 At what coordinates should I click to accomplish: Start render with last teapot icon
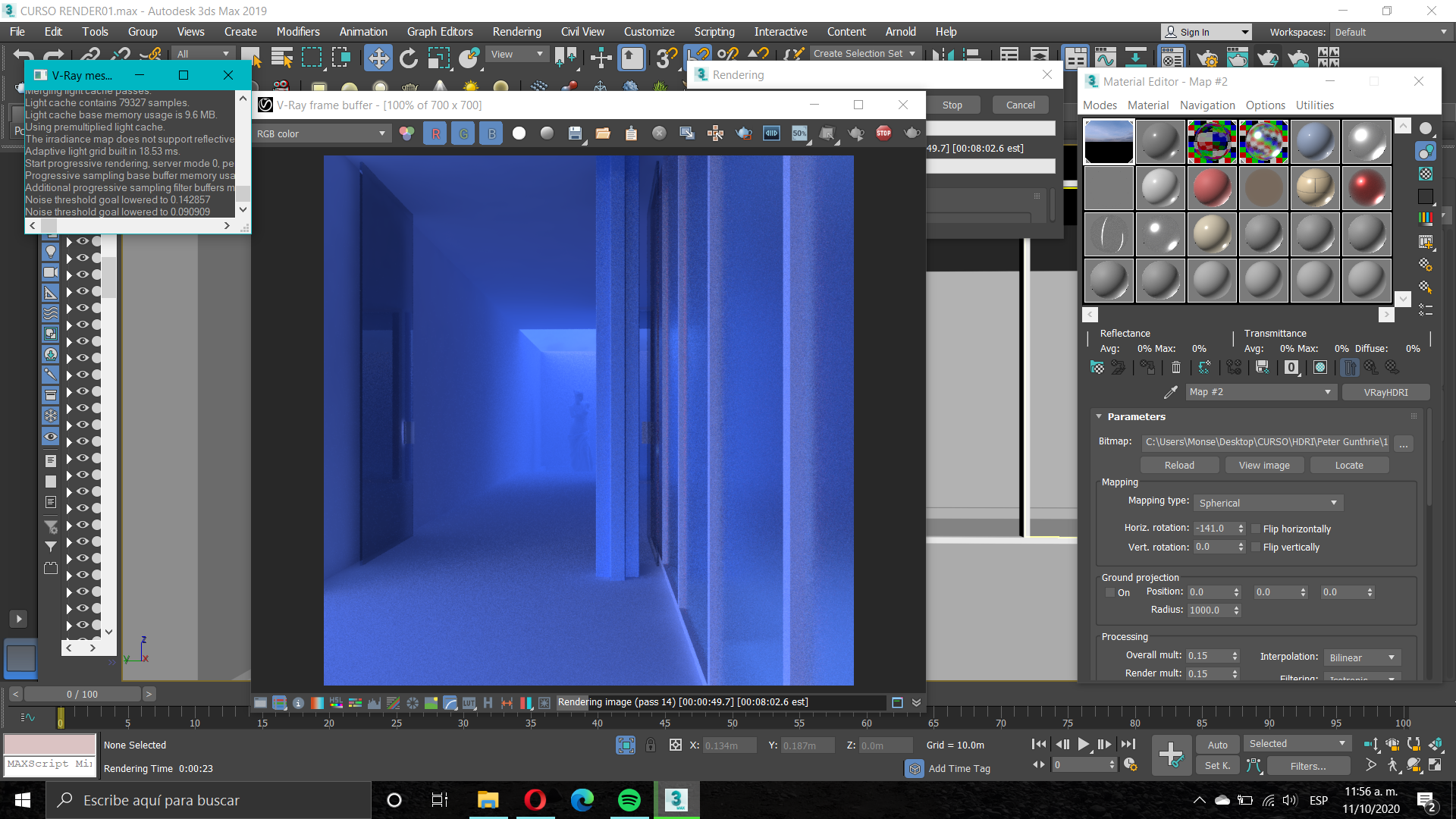click(912, 133)
